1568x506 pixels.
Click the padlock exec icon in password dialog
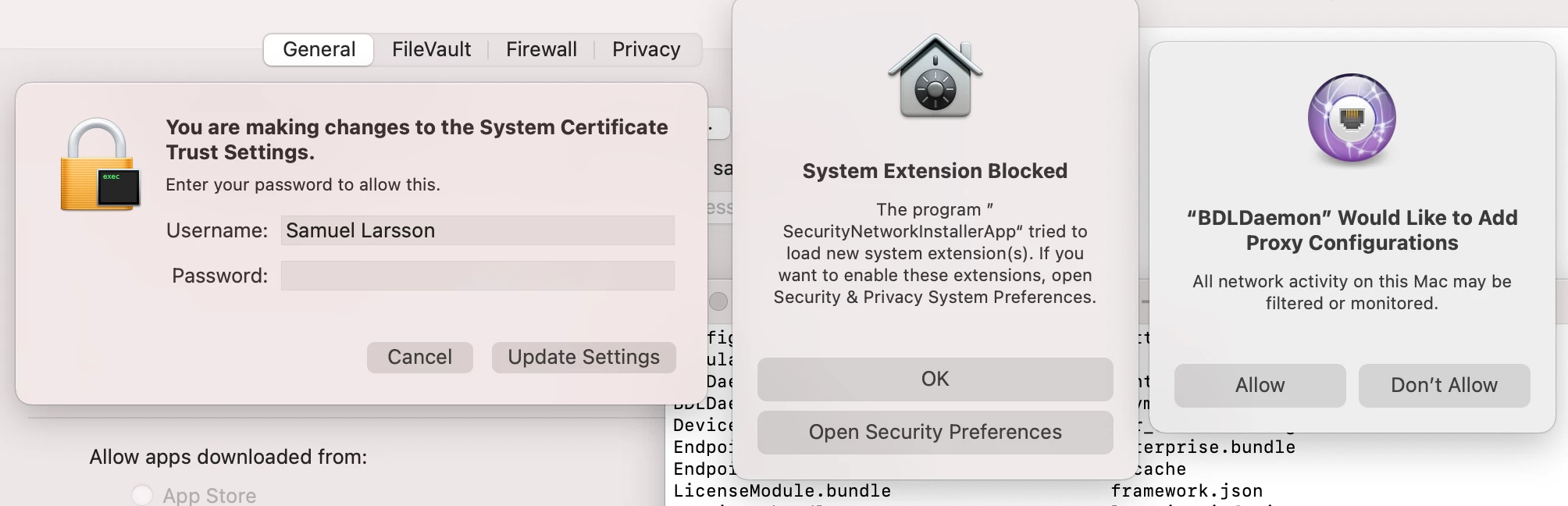click(101, 165)
